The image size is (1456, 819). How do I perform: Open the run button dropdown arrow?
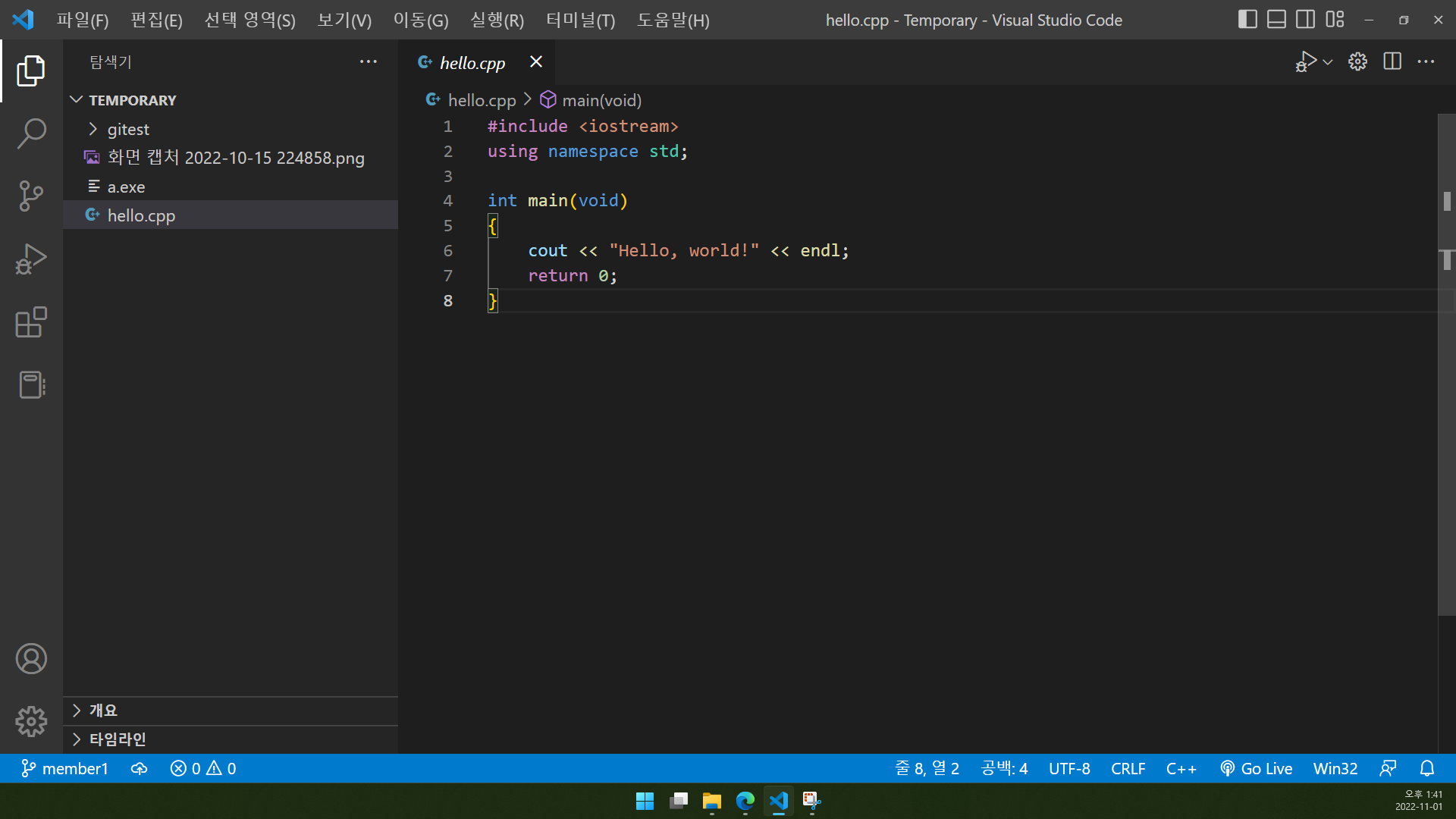[x=1328, y=62]
